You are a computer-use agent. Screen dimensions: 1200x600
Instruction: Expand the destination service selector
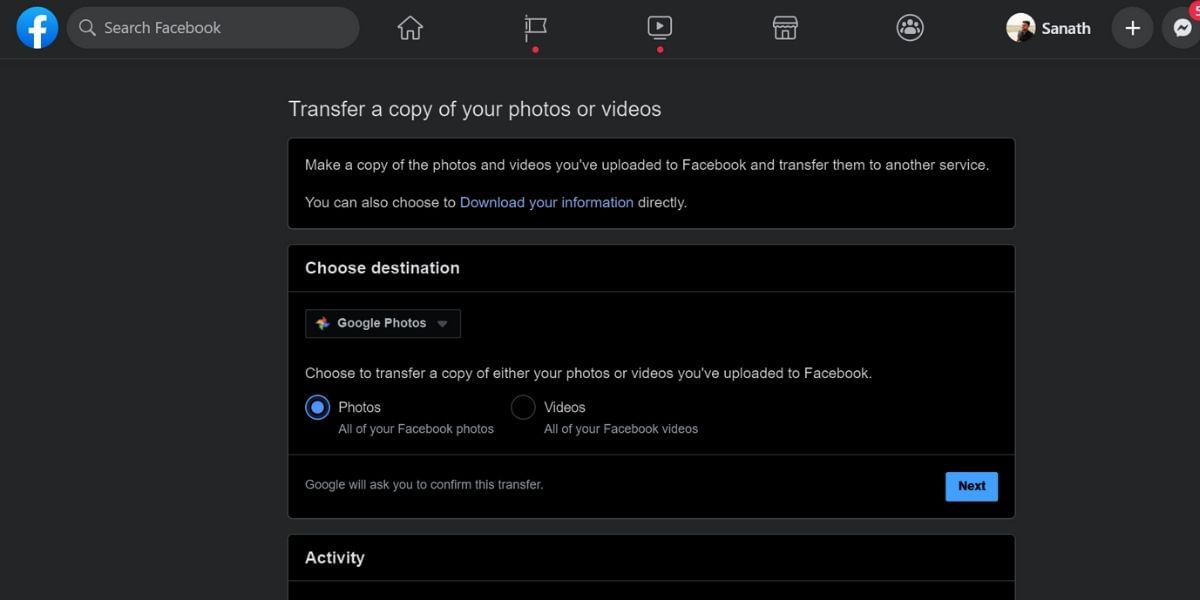point(441,323)
